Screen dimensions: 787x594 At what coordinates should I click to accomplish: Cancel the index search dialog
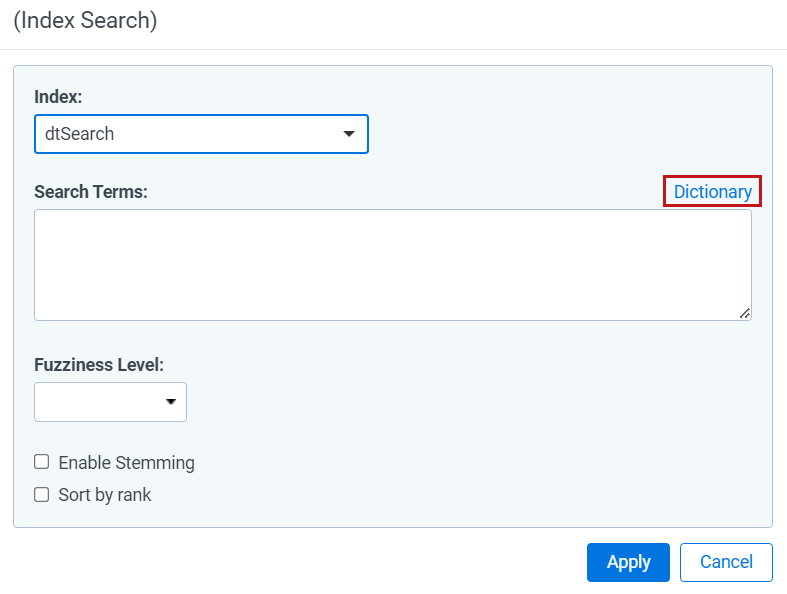pyautogui.click(x=726, y=562)
